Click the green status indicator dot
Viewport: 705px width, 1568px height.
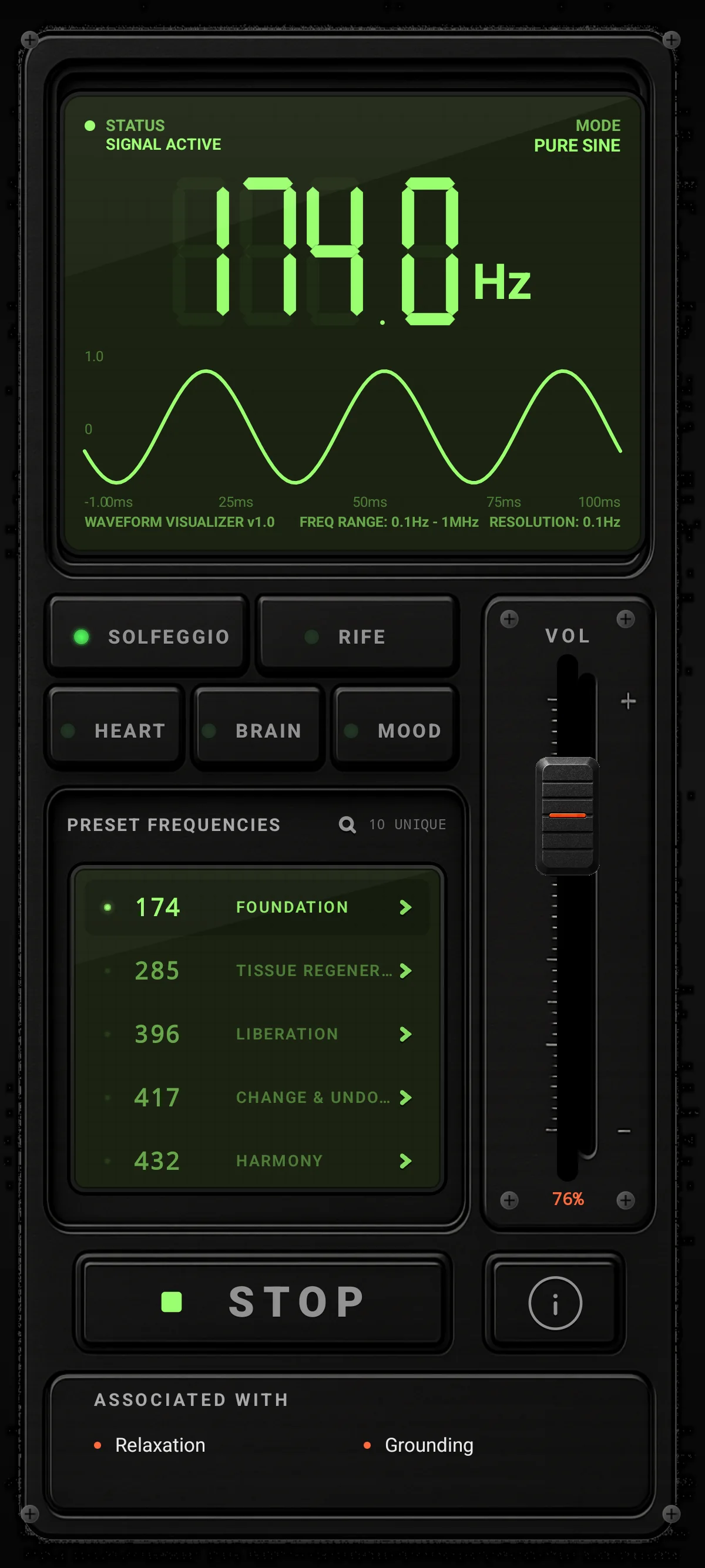click(89, 126)
